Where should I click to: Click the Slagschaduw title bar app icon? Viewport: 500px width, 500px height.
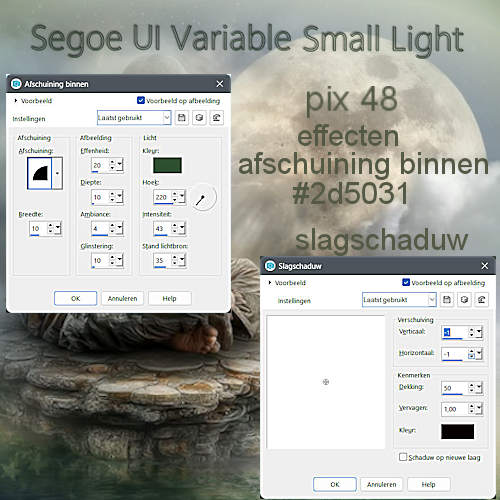click(270, 266)
